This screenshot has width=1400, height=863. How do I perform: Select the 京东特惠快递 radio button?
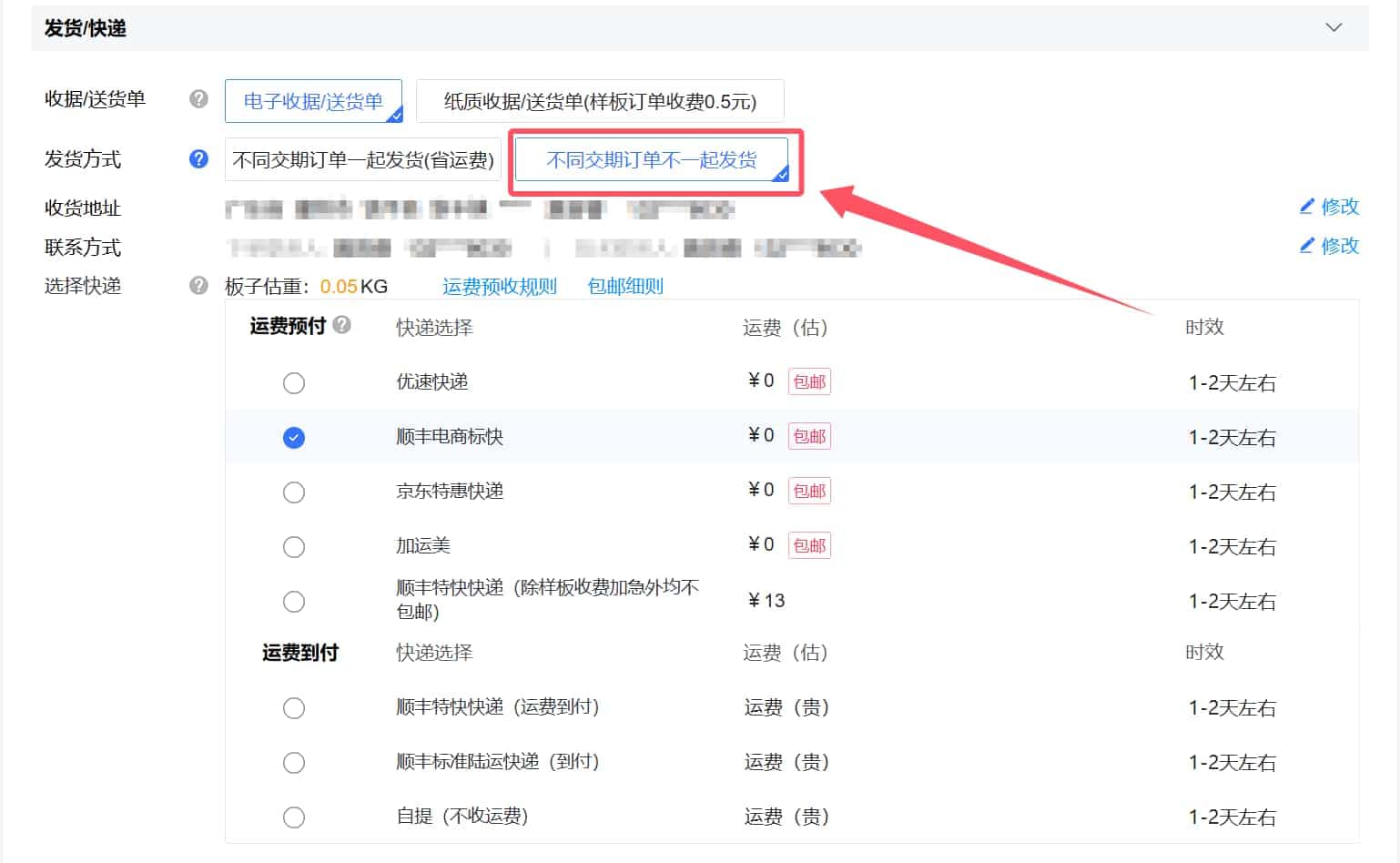click(294, 492)
